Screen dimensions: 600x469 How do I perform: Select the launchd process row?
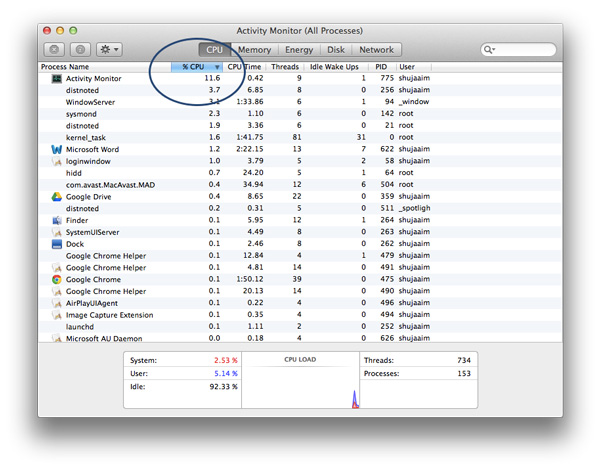tap(300, 327)
